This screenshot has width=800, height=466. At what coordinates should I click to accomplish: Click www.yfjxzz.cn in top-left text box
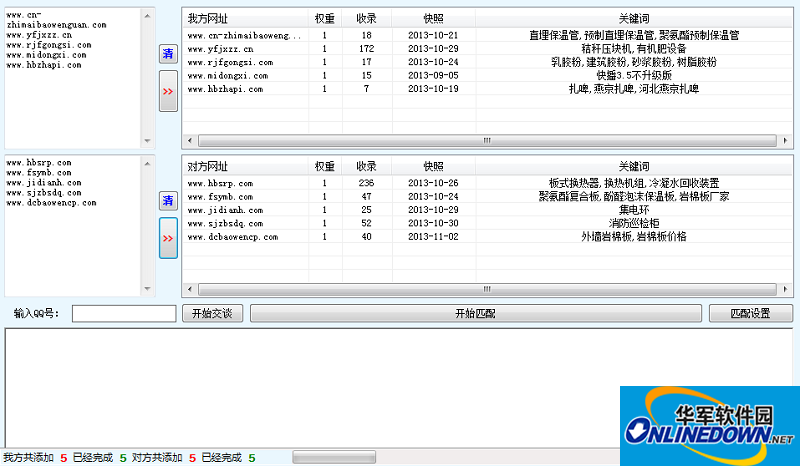coord(39,35)
